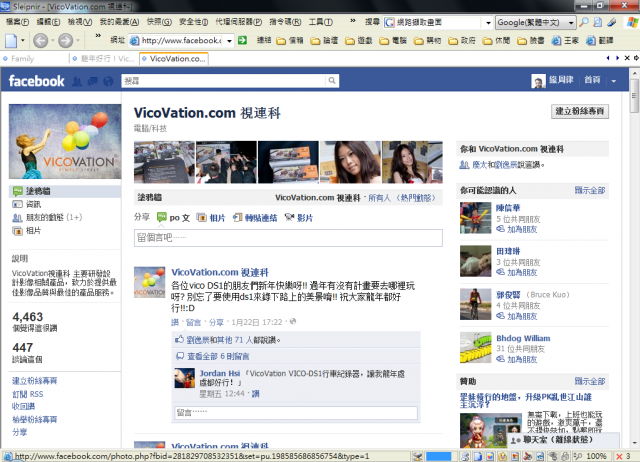Click VicoVation balloon profile picture
This screenshot has height=462, width=640.
(65, 141)
